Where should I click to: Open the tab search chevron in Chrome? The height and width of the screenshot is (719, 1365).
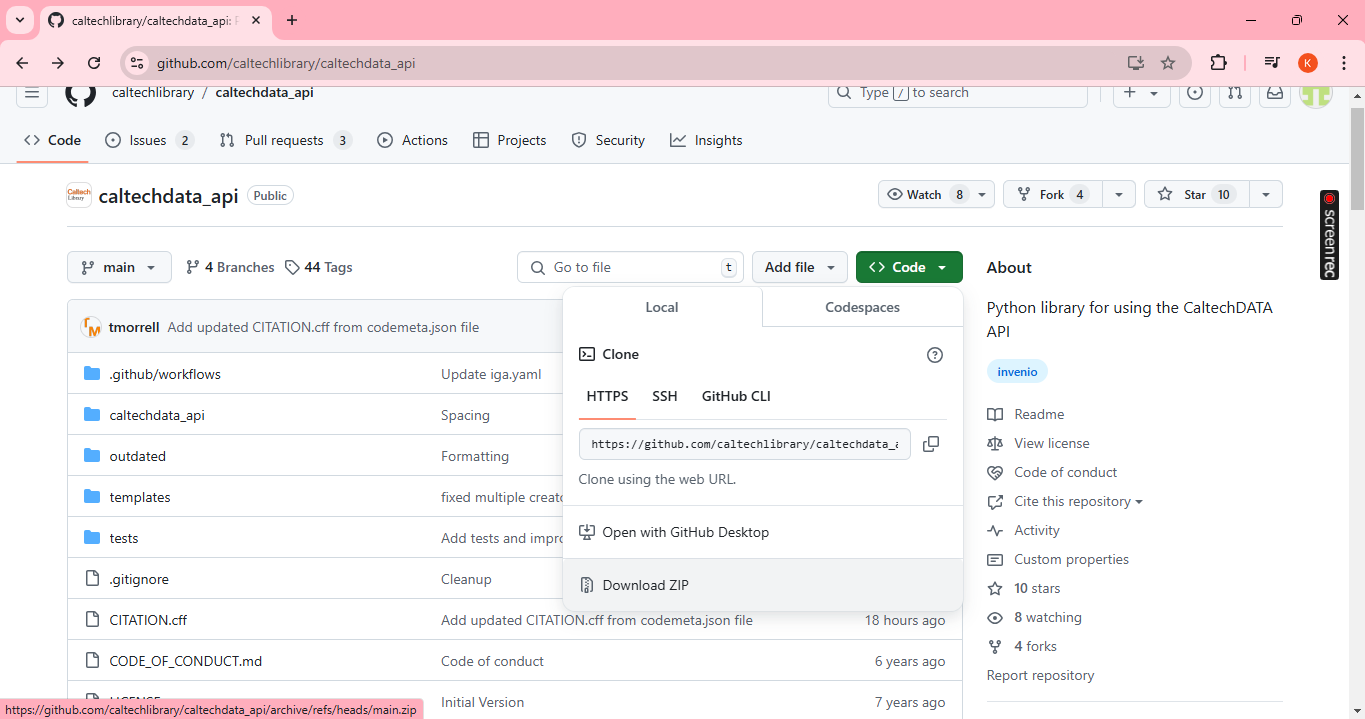pos(20,20)
